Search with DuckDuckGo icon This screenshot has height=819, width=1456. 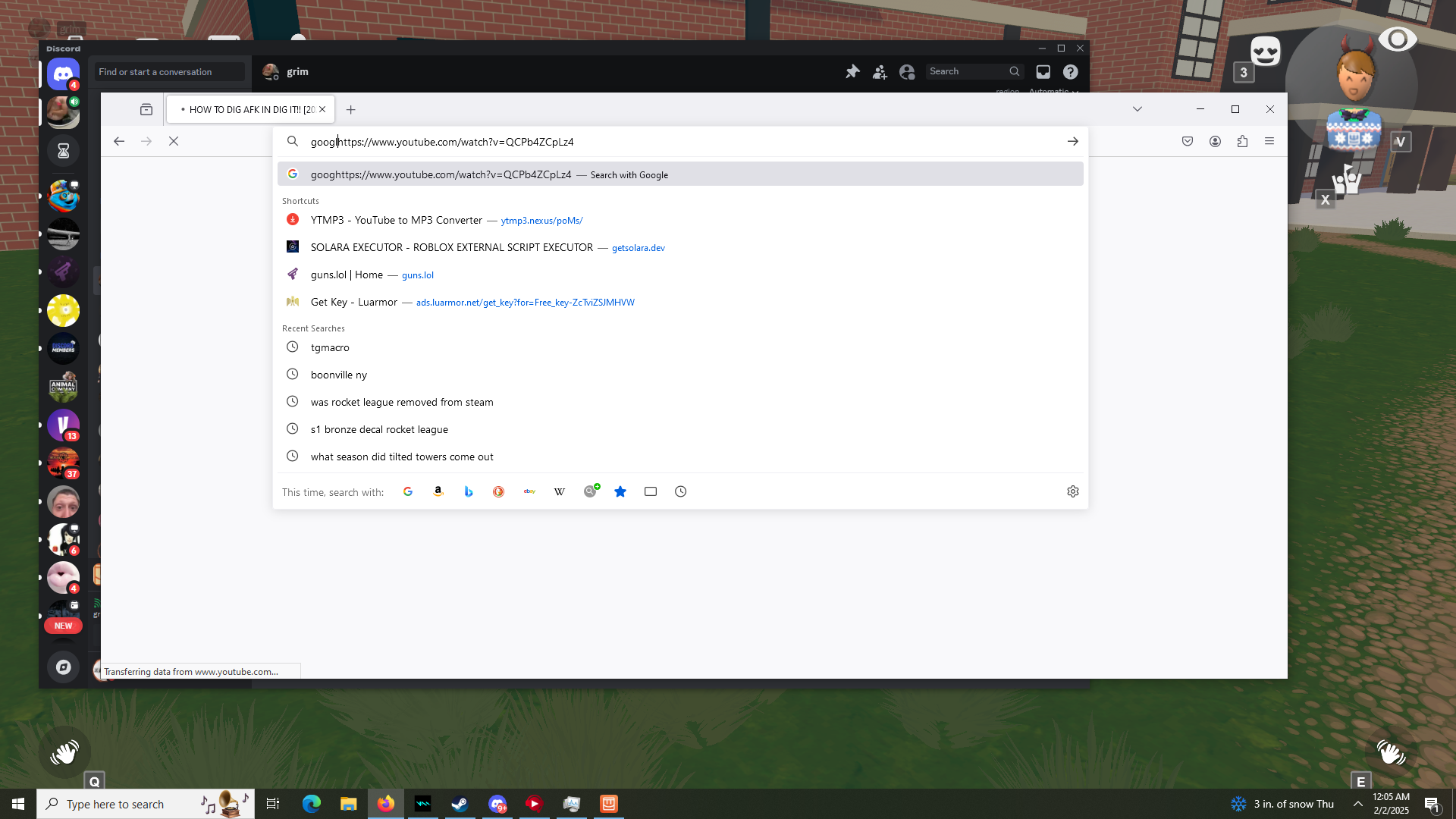click(x=498, y=491)
